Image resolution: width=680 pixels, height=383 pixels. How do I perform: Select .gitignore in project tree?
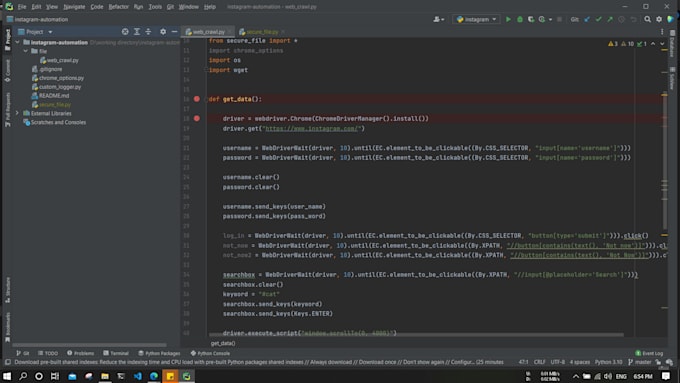(x=50, y=69)
